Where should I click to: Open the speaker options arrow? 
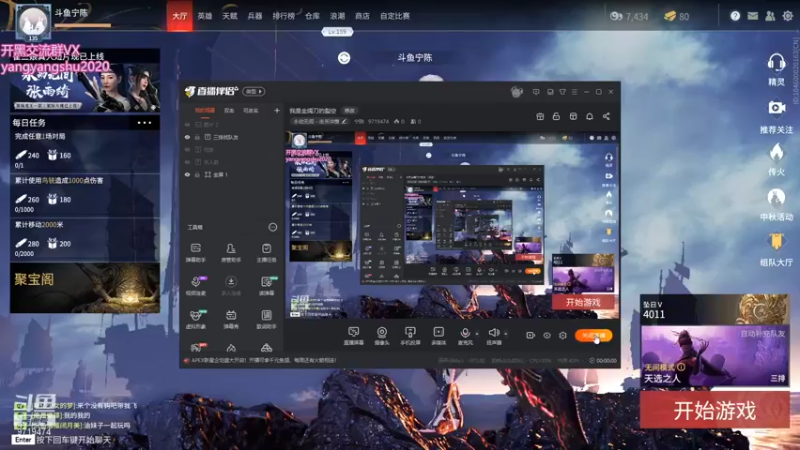pos(506,334)
